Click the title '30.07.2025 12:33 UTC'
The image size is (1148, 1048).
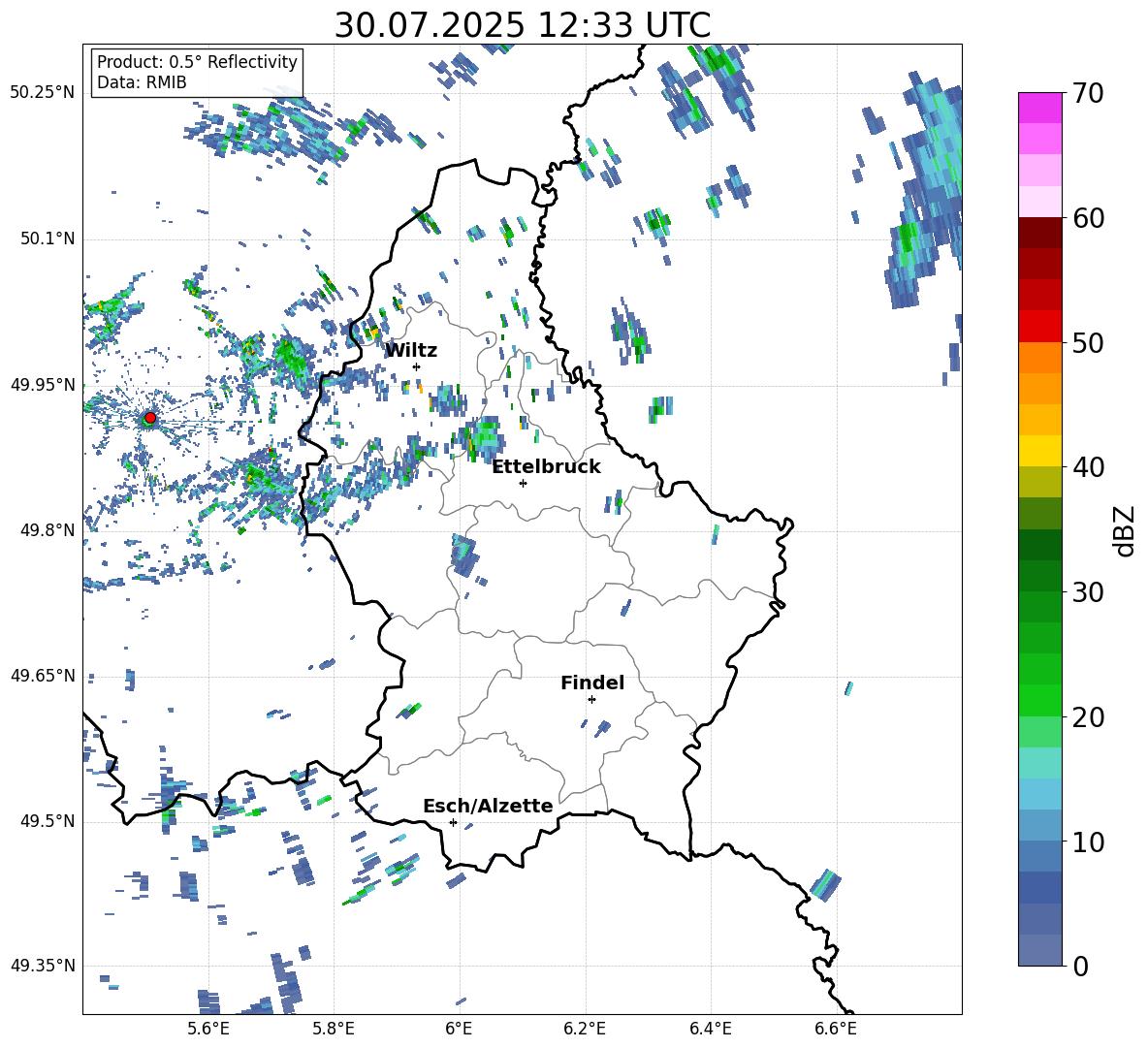click(523, 25)
